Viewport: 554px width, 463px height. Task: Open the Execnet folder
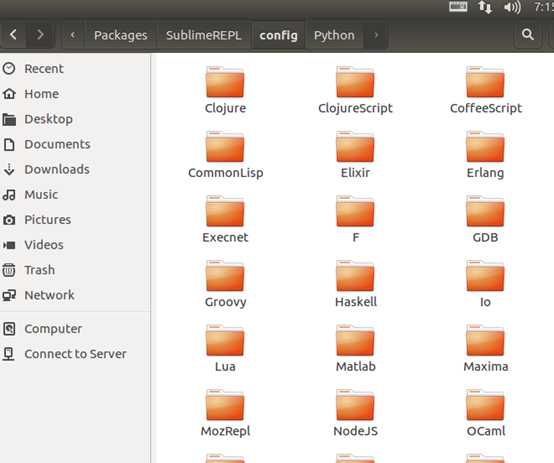(x=225, y=219)
